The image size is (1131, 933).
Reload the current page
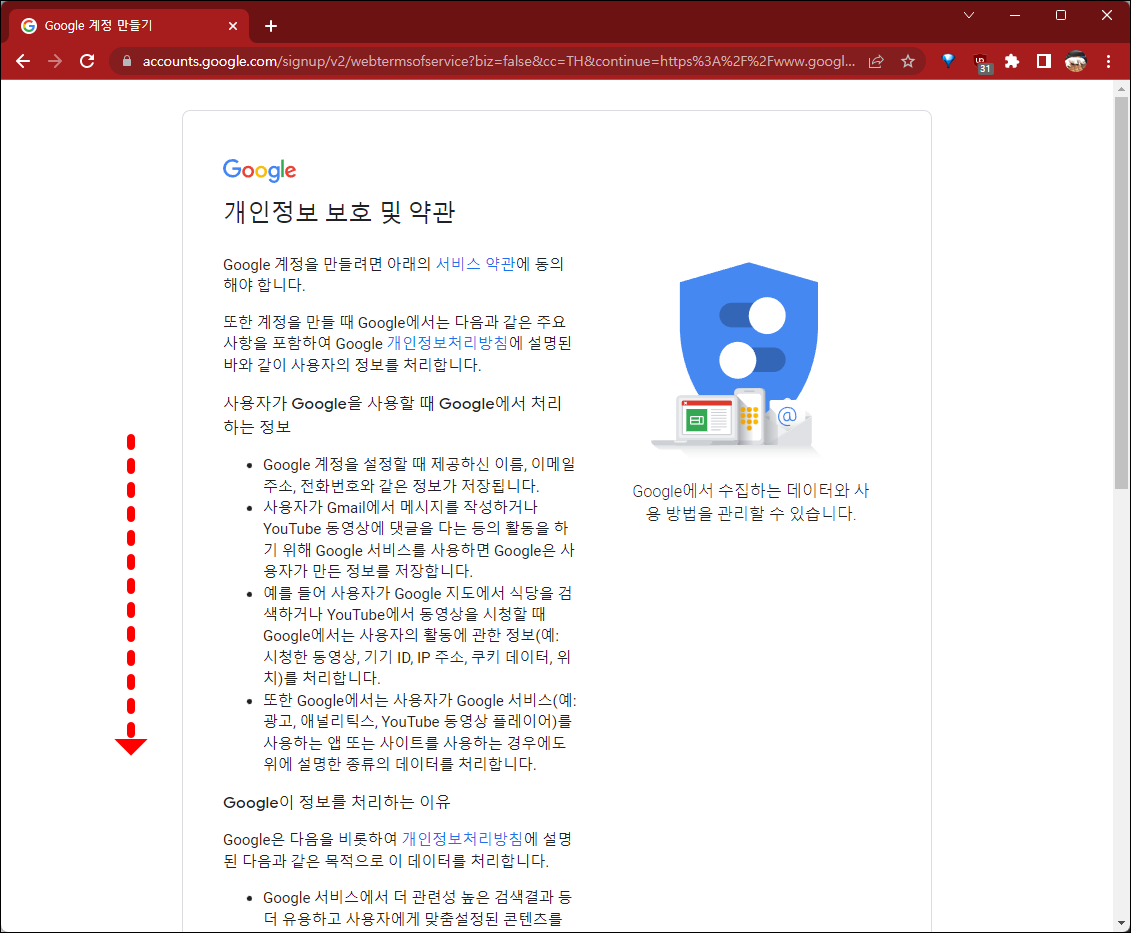(x=87, y=61)
